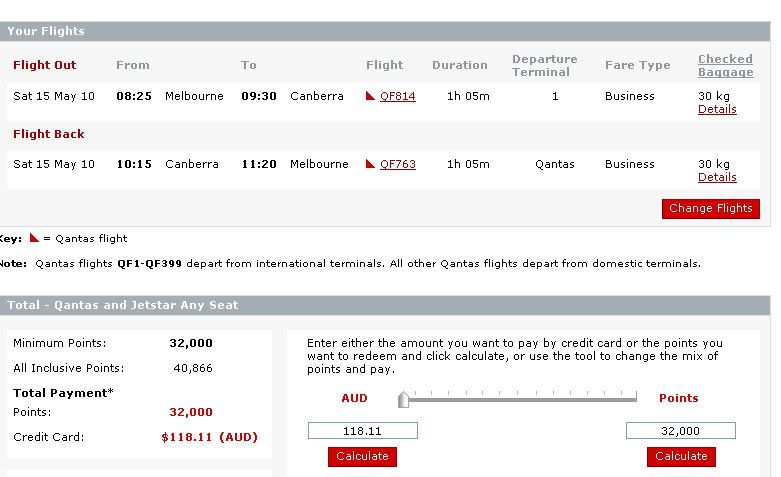Click the AUD amount field showing 118.11

pyautogui.click(x=363, y=431)
